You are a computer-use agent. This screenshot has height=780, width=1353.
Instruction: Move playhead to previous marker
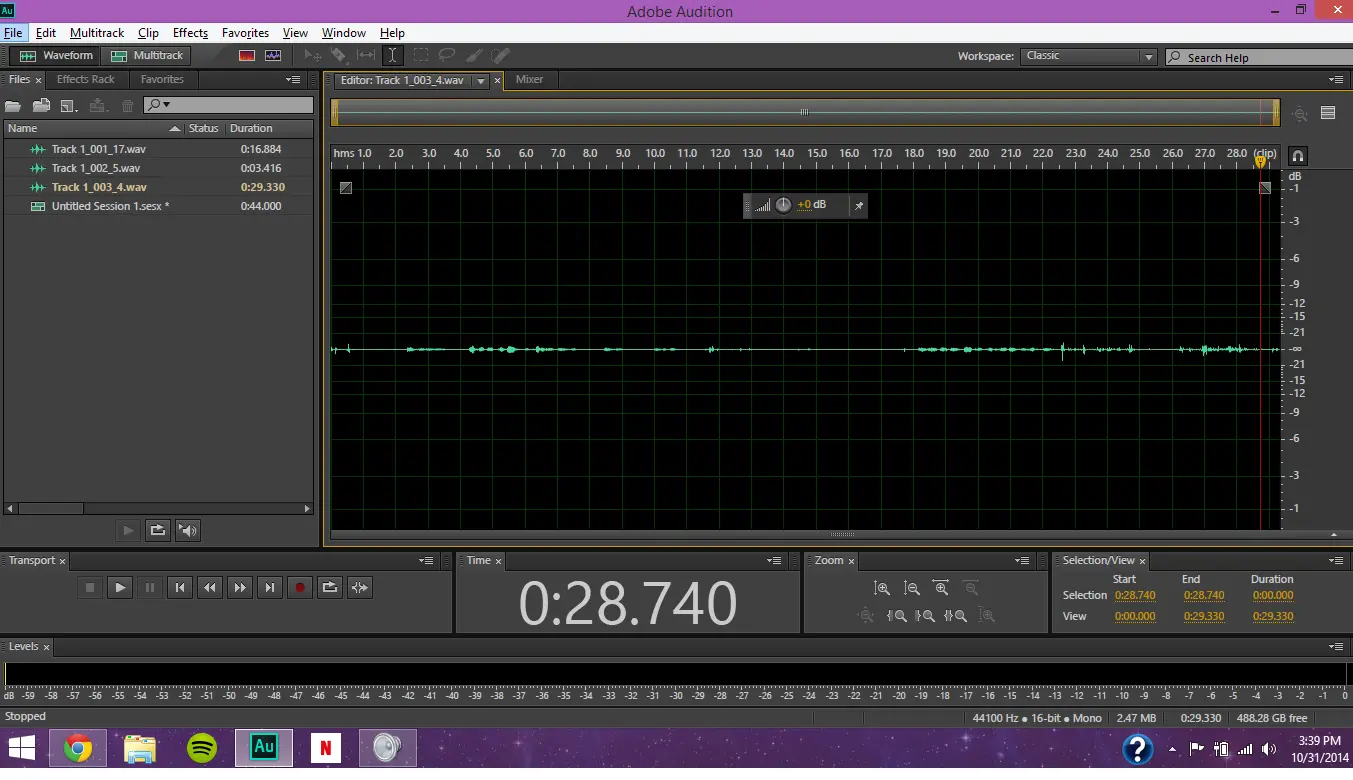point(180,588)
